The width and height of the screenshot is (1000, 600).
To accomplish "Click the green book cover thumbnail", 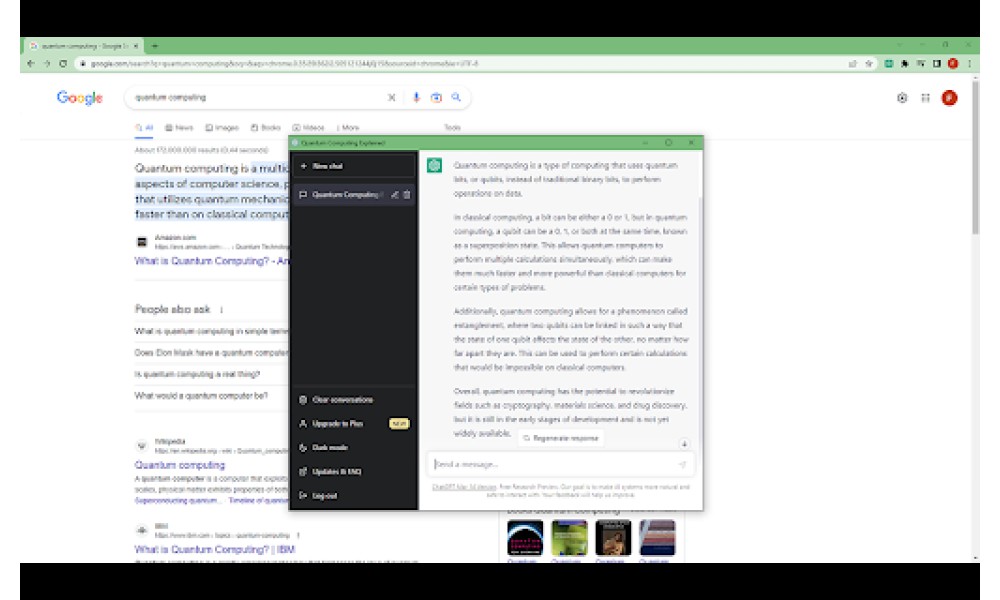I will [x=569, y=538].
